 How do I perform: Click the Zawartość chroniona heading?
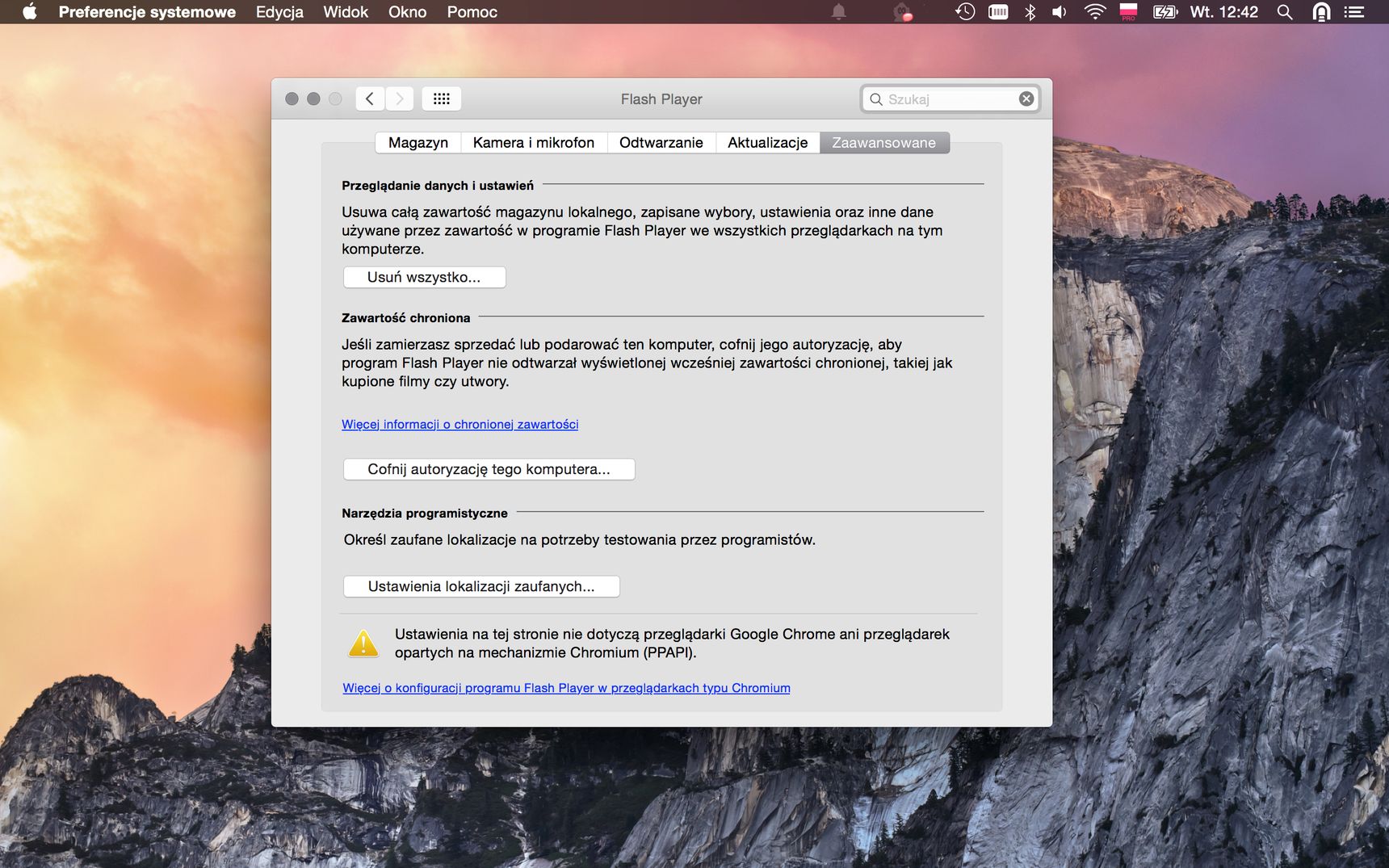pyautogui.click(x=406, y=318)
